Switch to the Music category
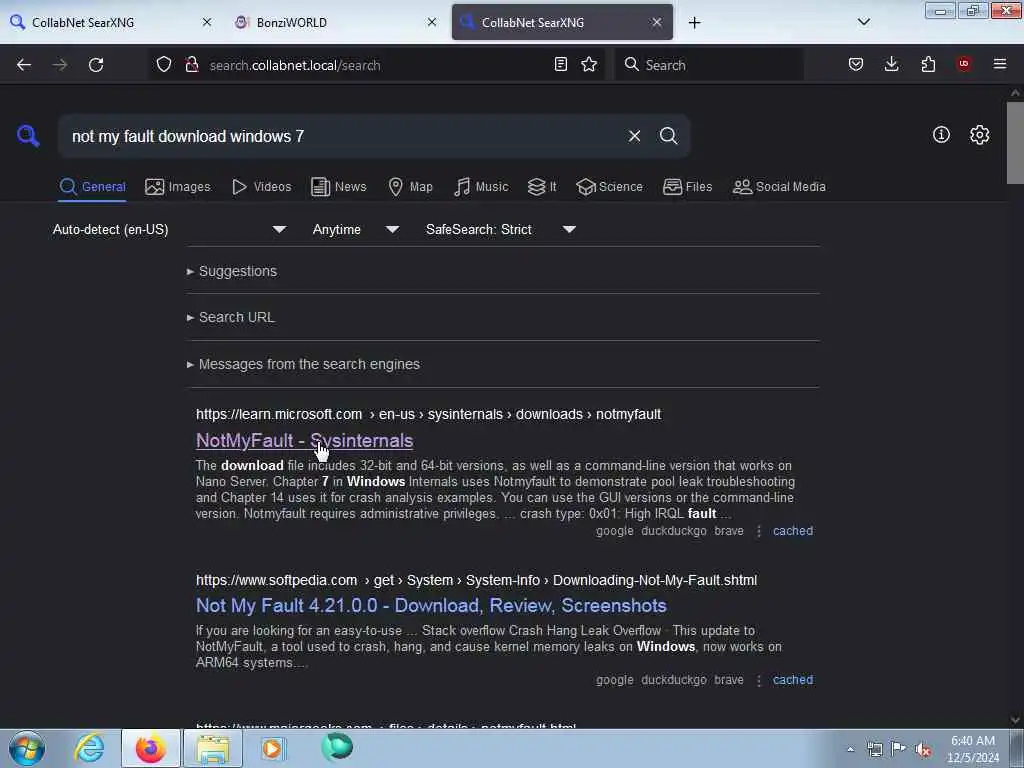This screenshot has width=1024, height=768. tap(481, 187)
